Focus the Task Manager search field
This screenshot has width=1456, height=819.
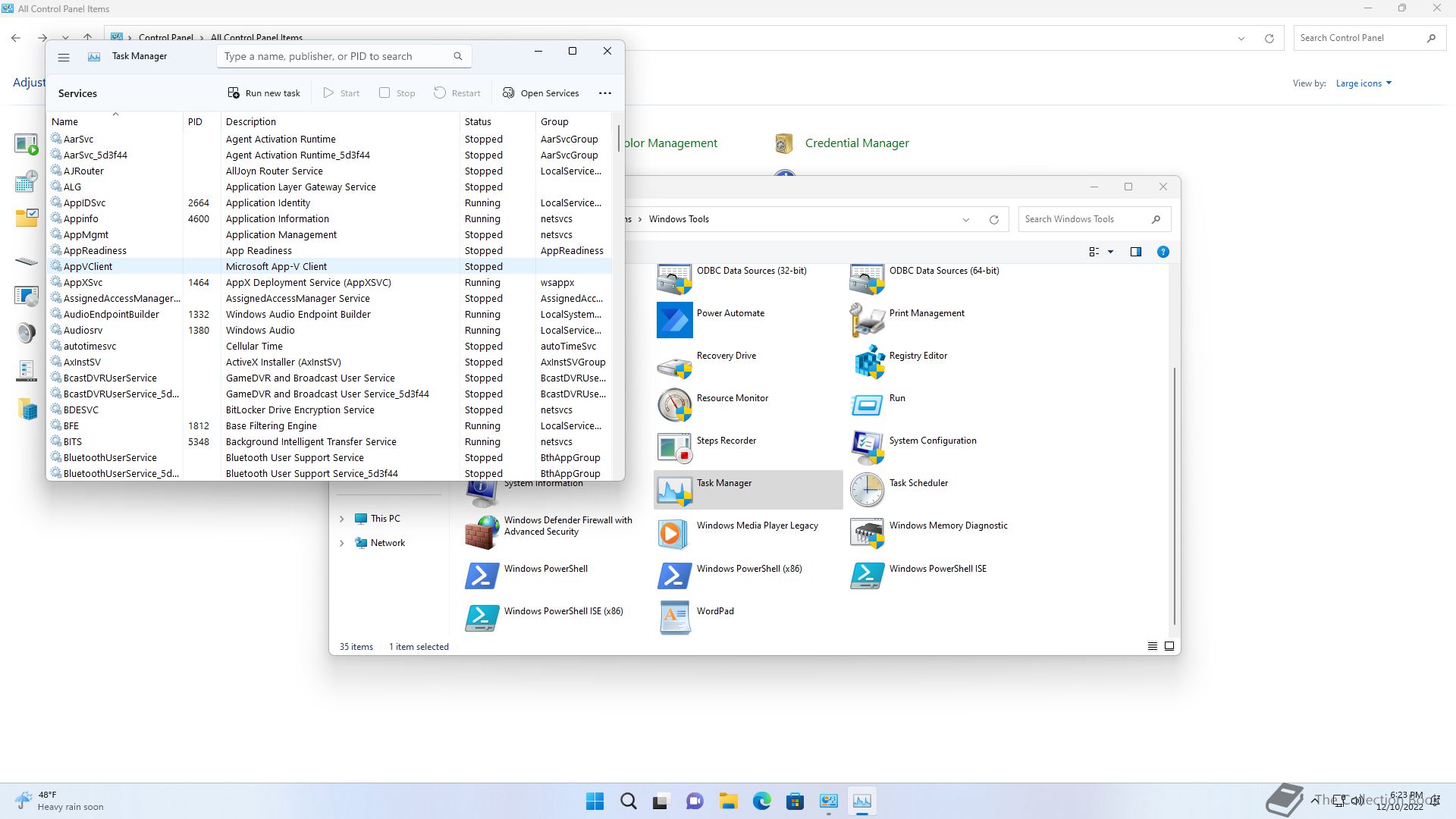[x=344, y=56]
